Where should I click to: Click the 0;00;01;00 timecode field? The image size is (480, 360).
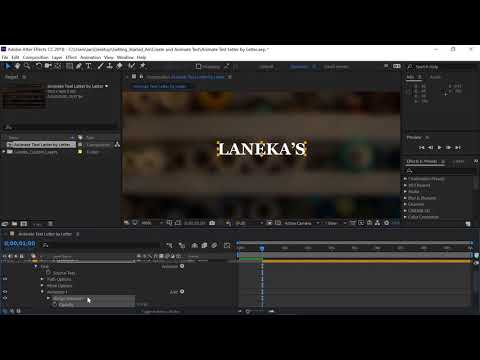(19, 244)
